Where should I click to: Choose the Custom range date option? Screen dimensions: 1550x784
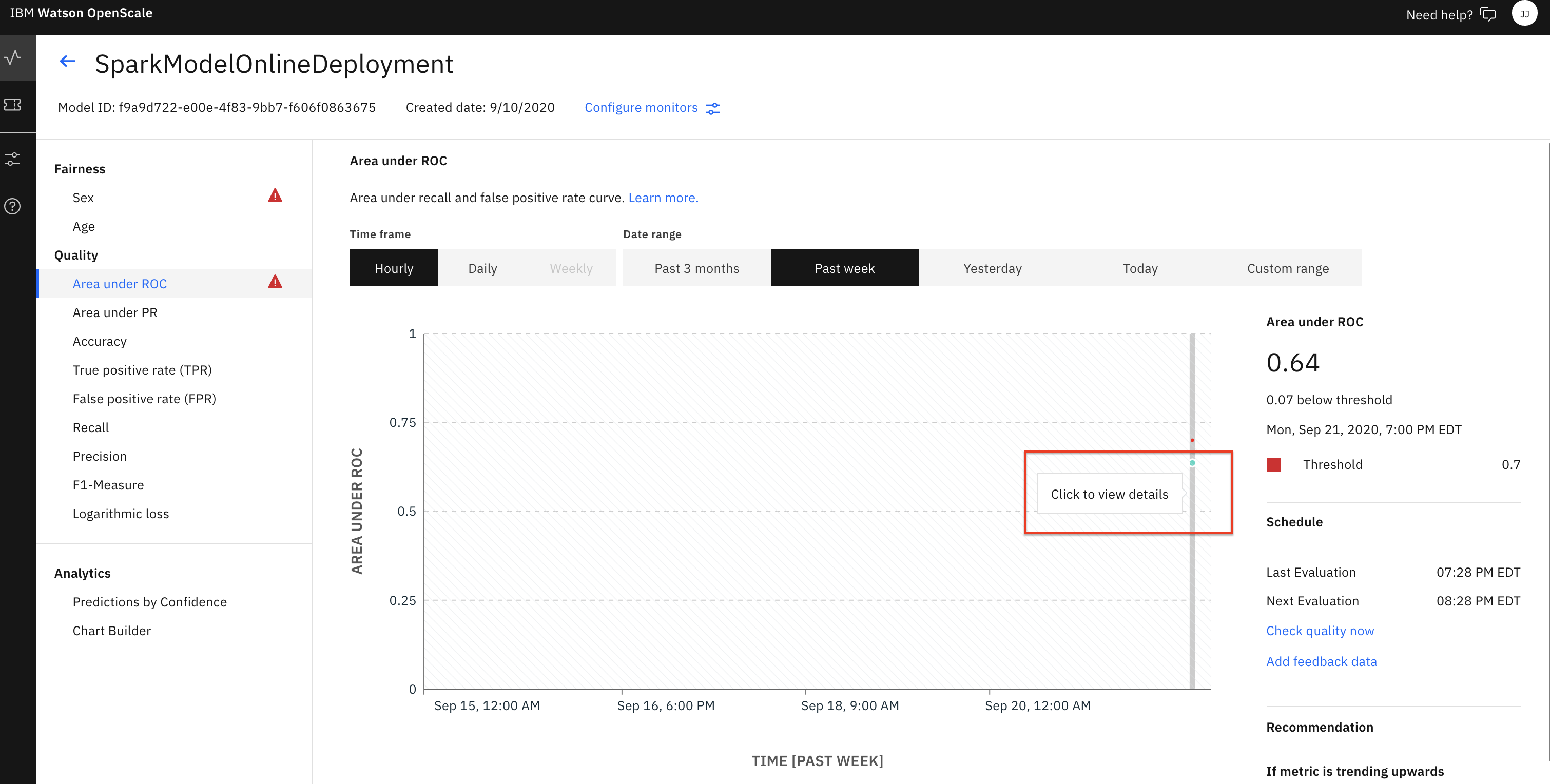pos(1288,268)
